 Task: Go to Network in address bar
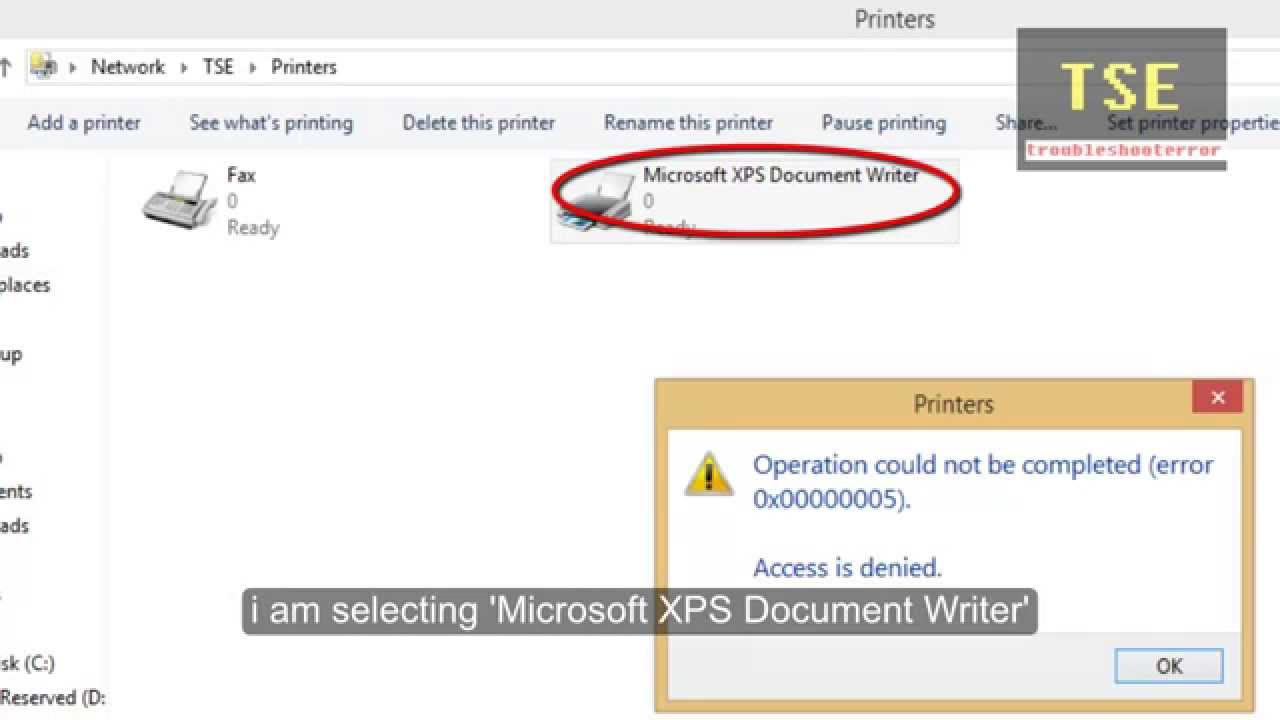click(128, 67)
